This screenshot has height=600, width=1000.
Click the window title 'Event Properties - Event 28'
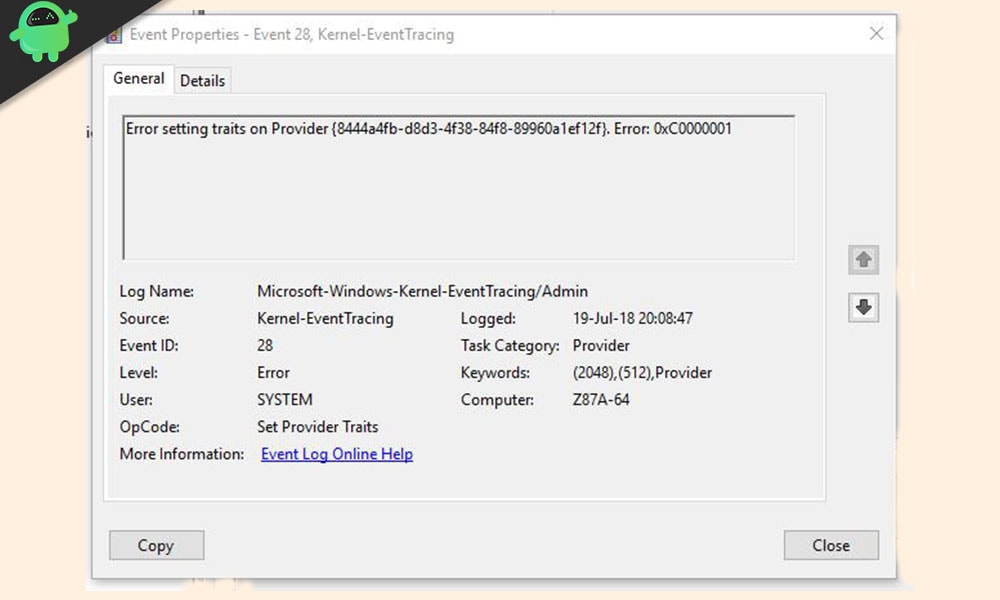point(220,34)
